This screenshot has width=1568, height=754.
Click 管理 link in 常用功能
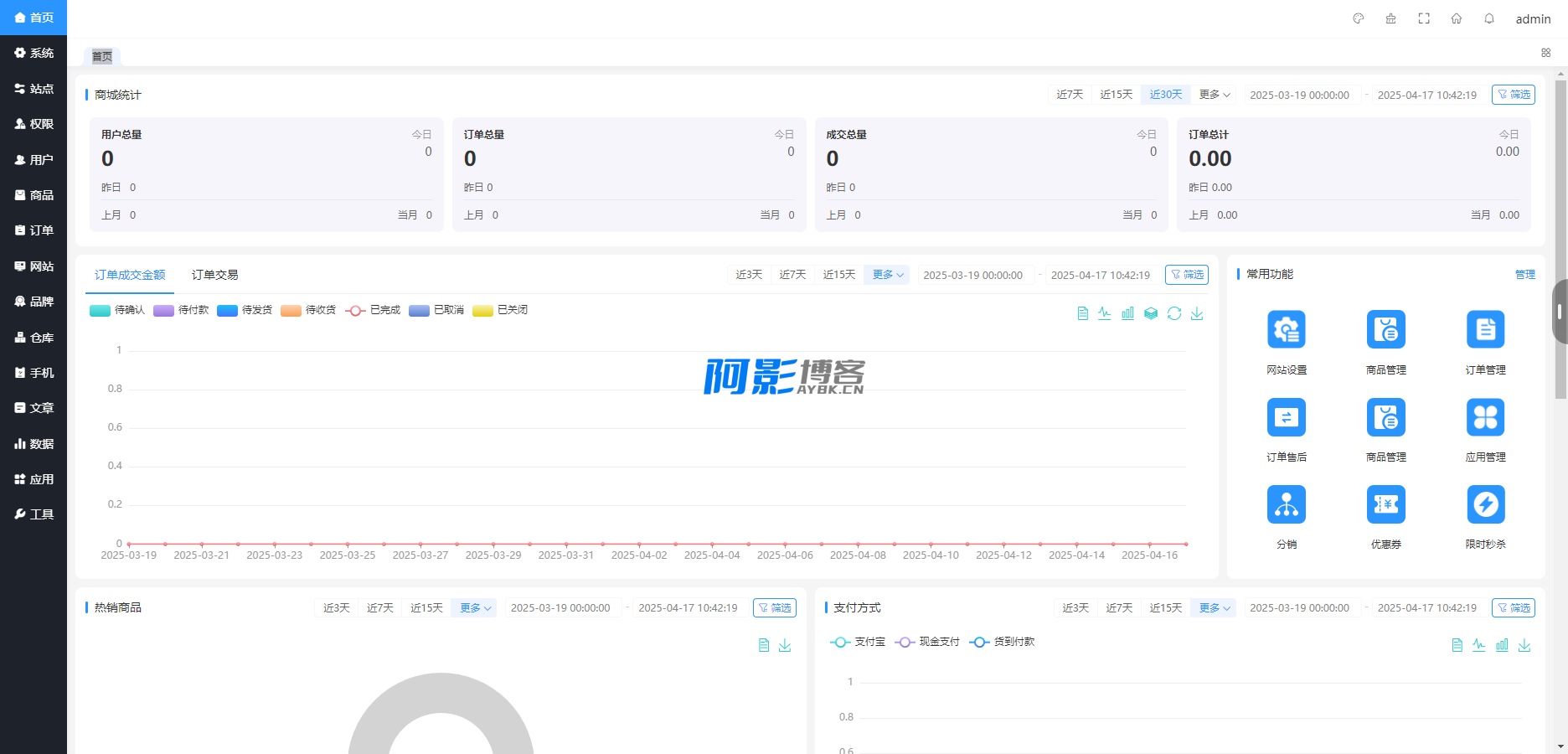(1525, 275)
